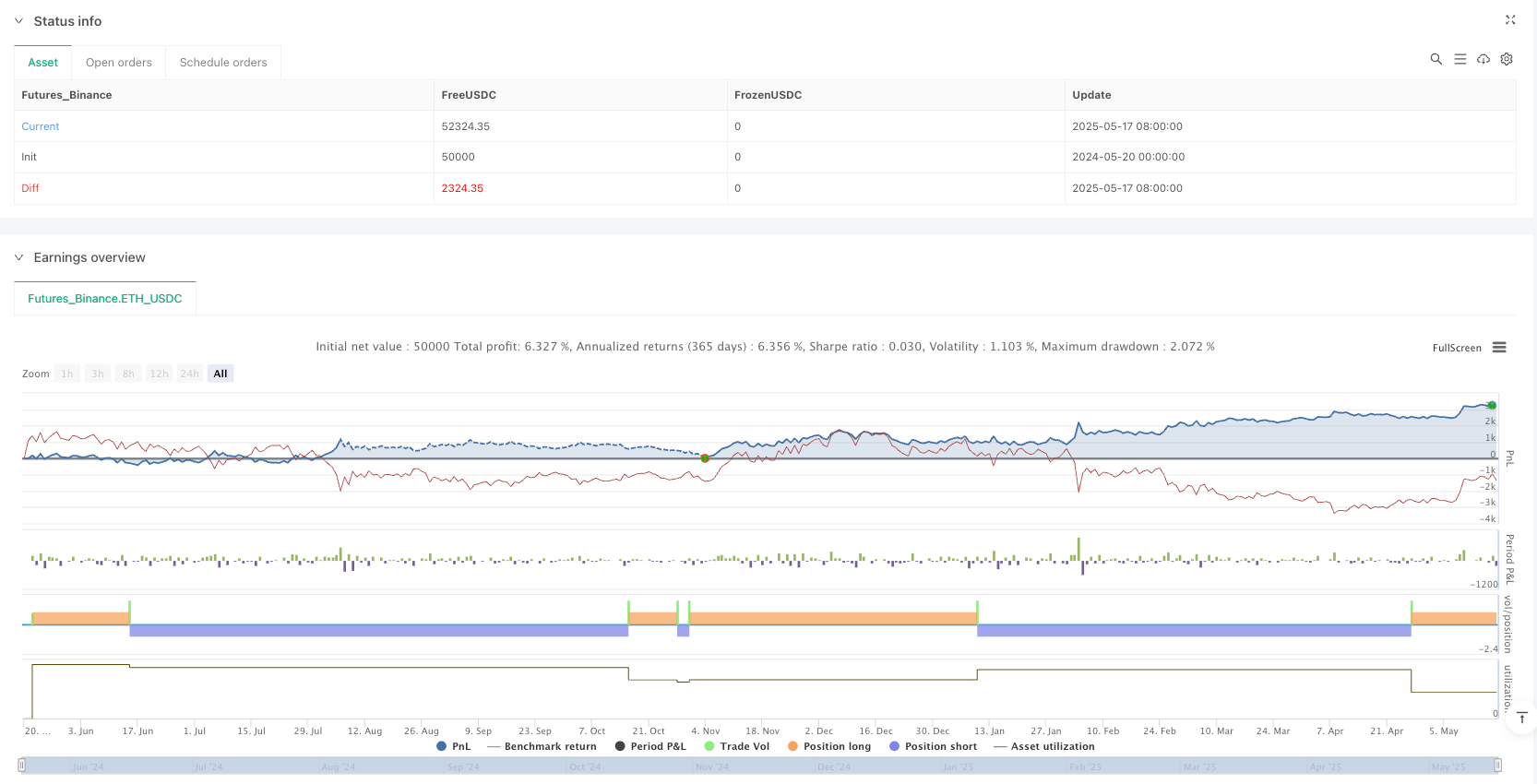Toggle the Trade Vol legend item
The image size is (1537, 784).
coord(735,746)
